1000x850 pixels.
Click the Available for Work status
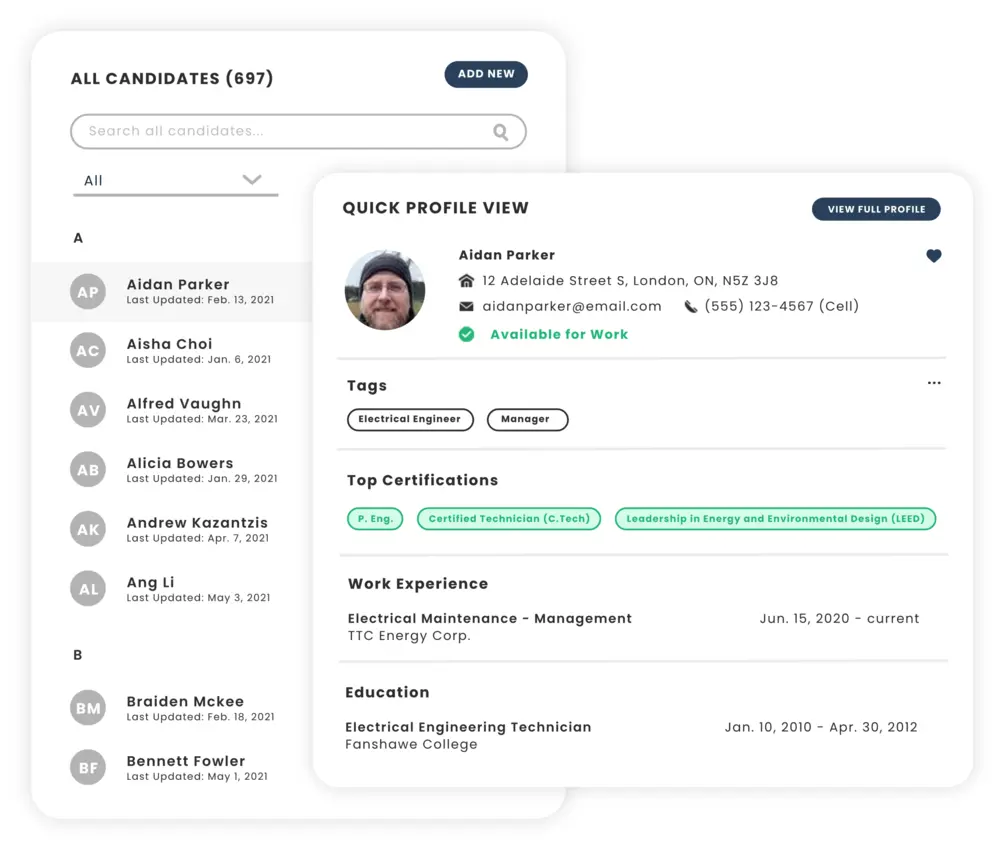tap(559, 334)
